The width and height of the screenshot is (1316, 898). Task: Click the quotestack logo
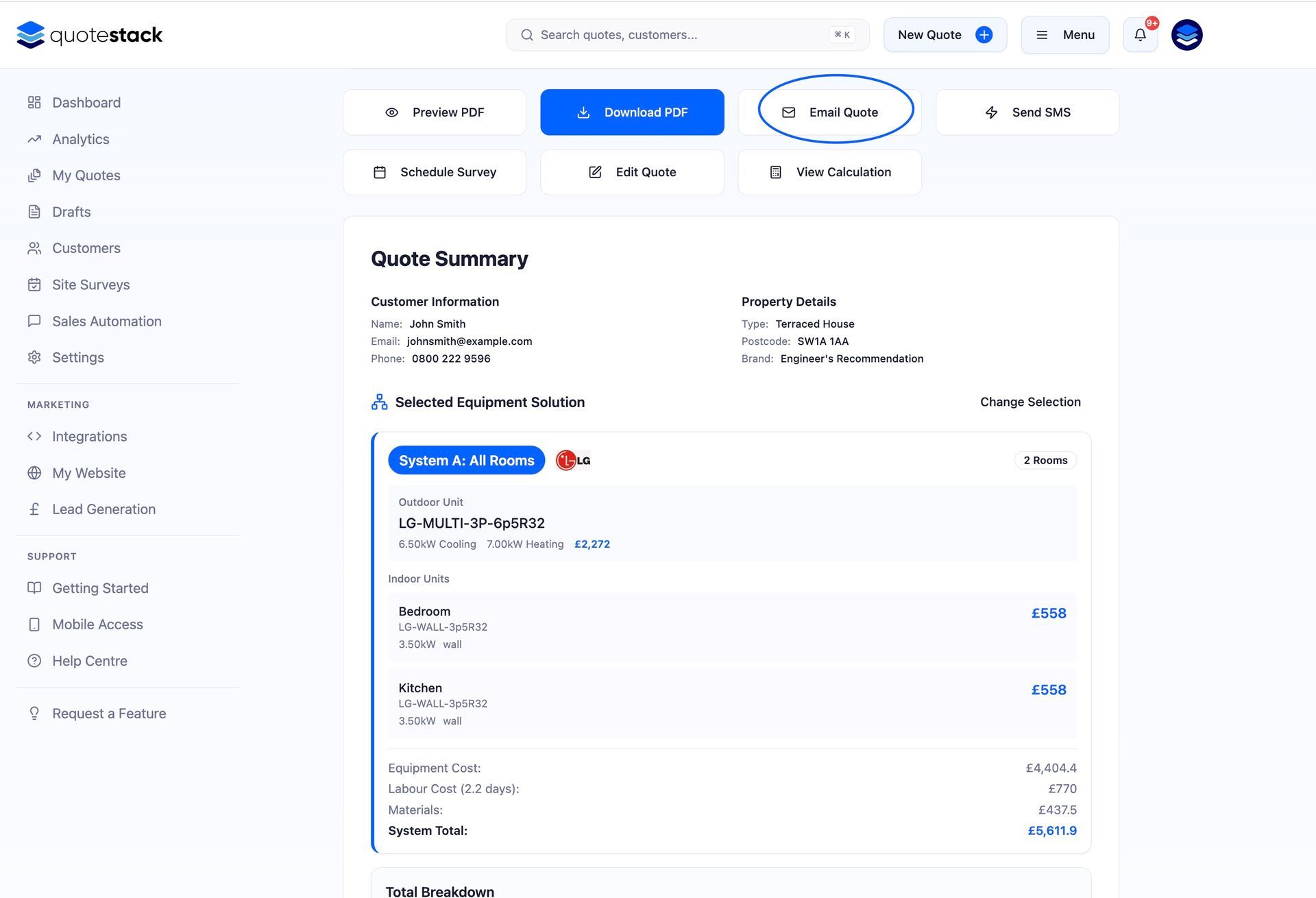click(89, 35)
